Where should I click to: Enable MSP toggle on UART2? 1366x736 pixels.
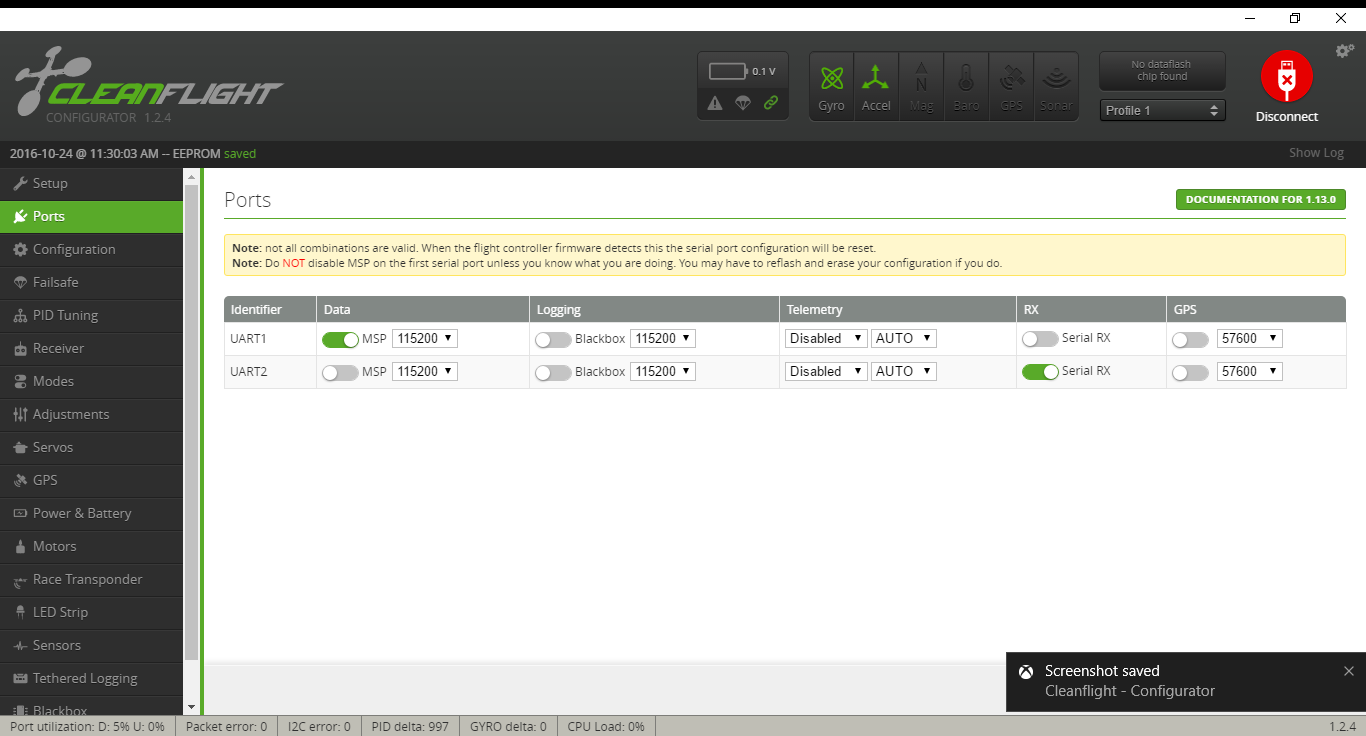coord(340,372)
